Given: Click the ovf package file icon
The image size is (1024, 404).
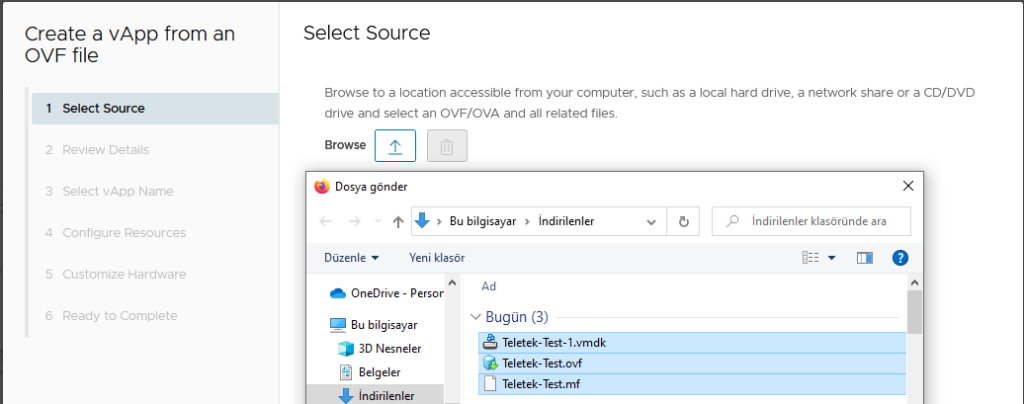Looking at the screenshot, I should (490, 363).
